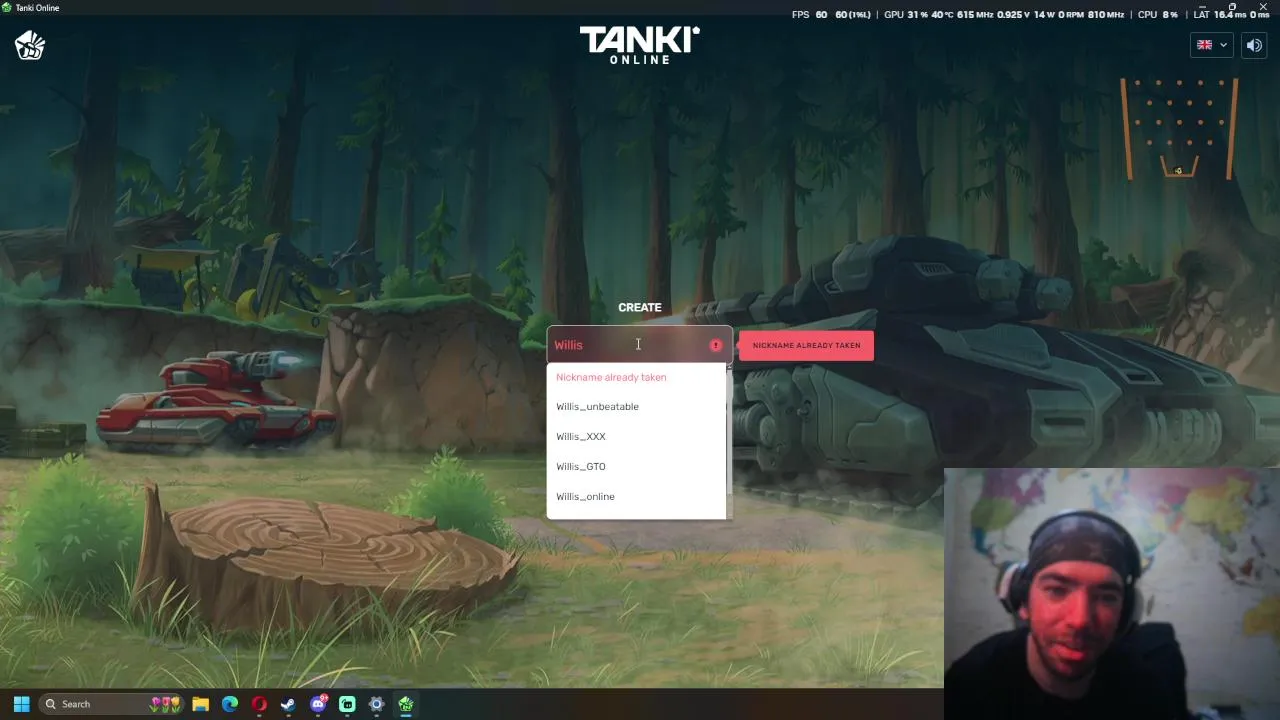Click the Tanki clan logo icon top-left
The width and height of the screenshot is (1280, 720).
(30, 45)
